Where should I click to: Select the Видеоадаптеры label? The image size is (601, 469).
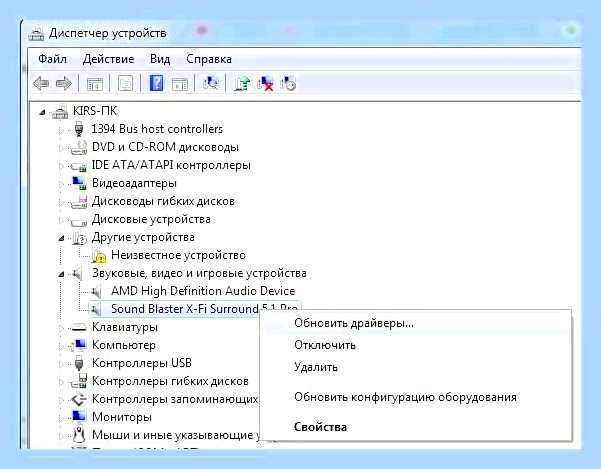(x=134, y=183)
